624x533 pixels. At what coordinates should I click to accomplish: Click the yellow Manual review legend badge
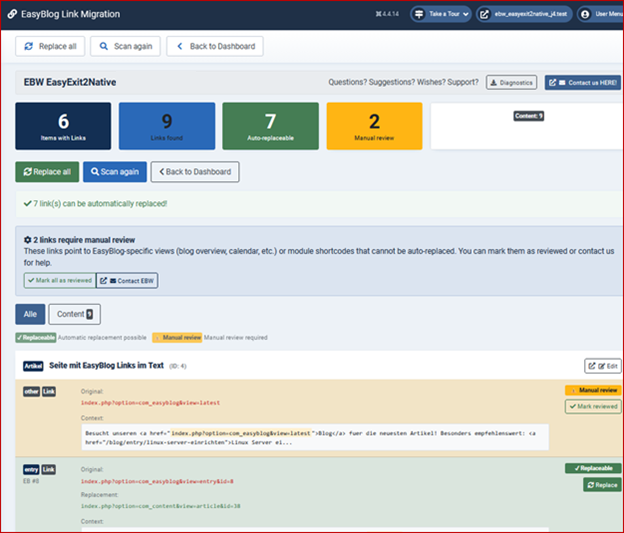(x=177, y=338)
